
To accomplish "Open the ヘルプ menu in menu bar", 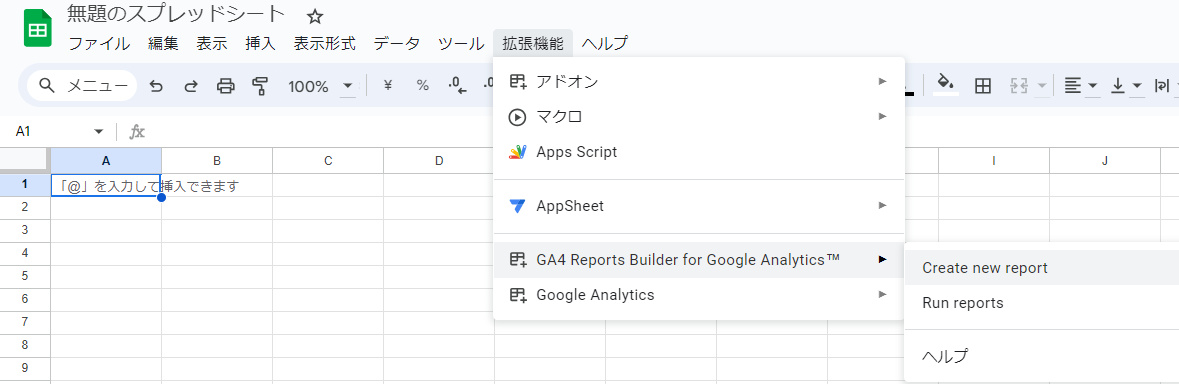I will [605, 44].
